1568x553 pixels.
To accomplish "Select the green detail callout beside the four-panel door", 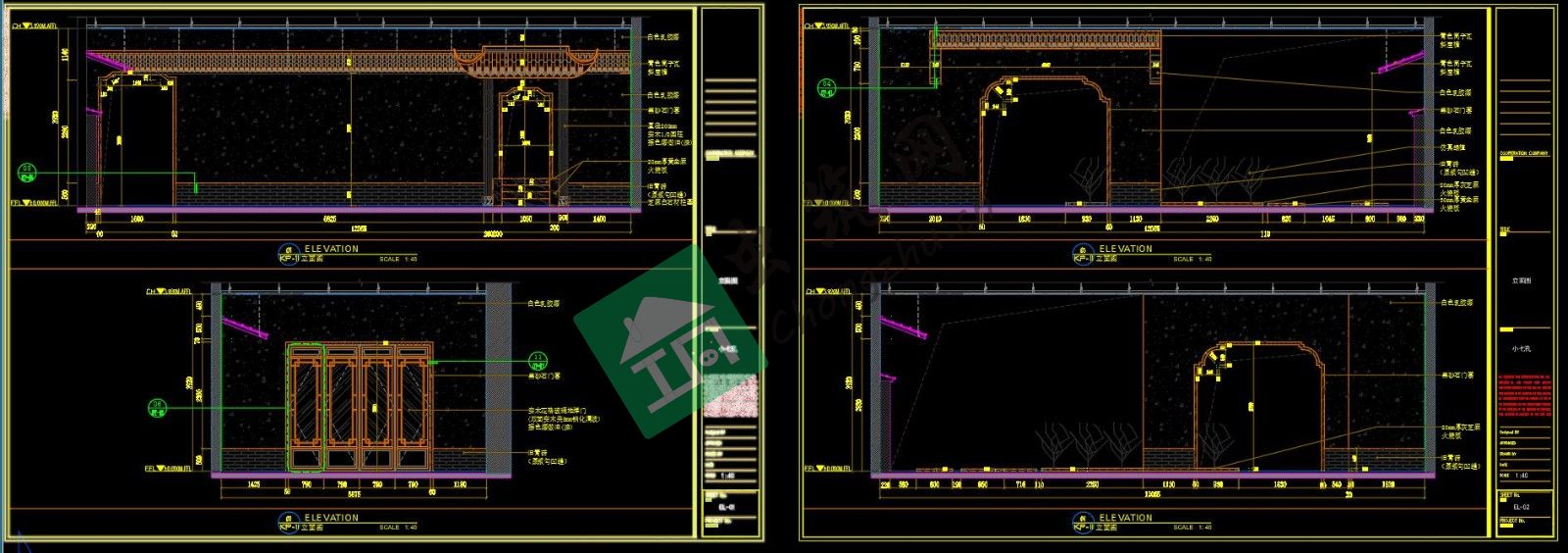I will (156, 406).
